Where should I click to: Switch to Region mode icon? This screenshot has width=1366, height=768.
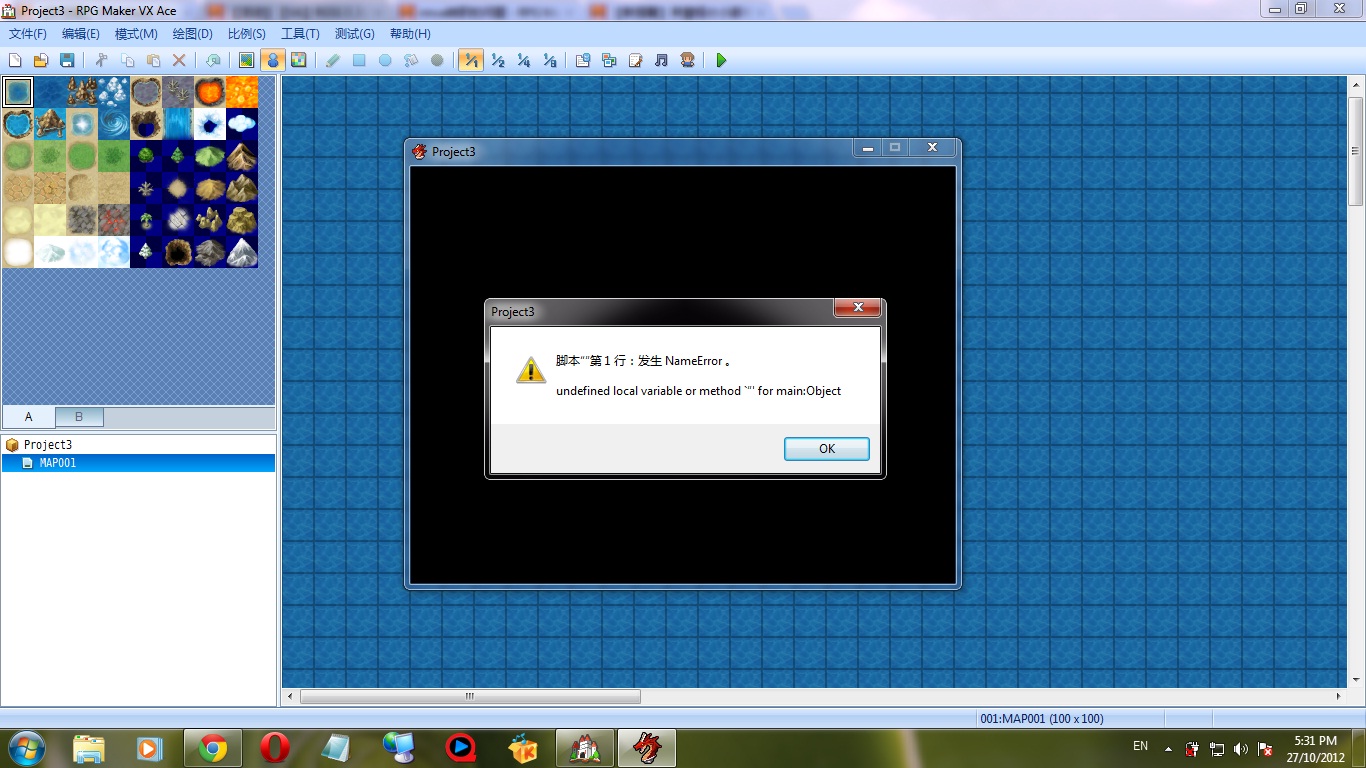(298, 60)
